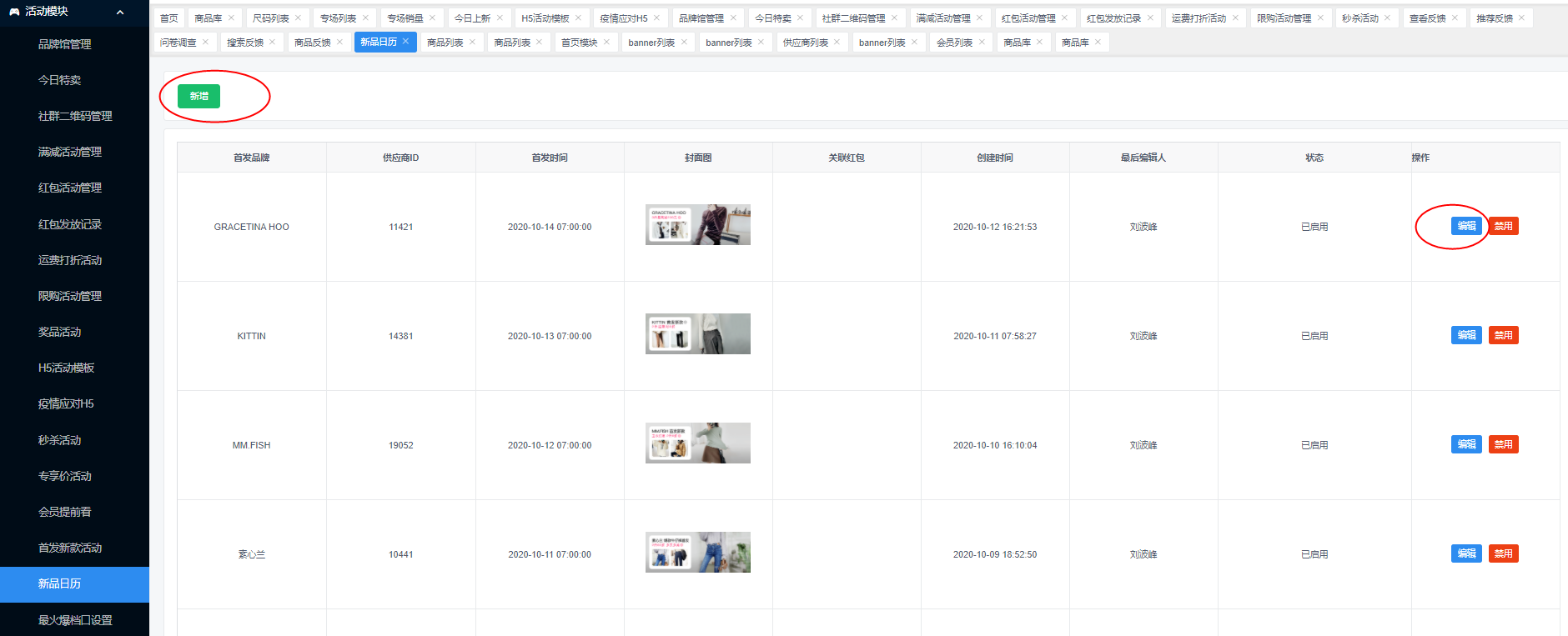Screen dimensions: 1568x636
Task: Open the 供应商列表 tab
Action: point(805,43)
